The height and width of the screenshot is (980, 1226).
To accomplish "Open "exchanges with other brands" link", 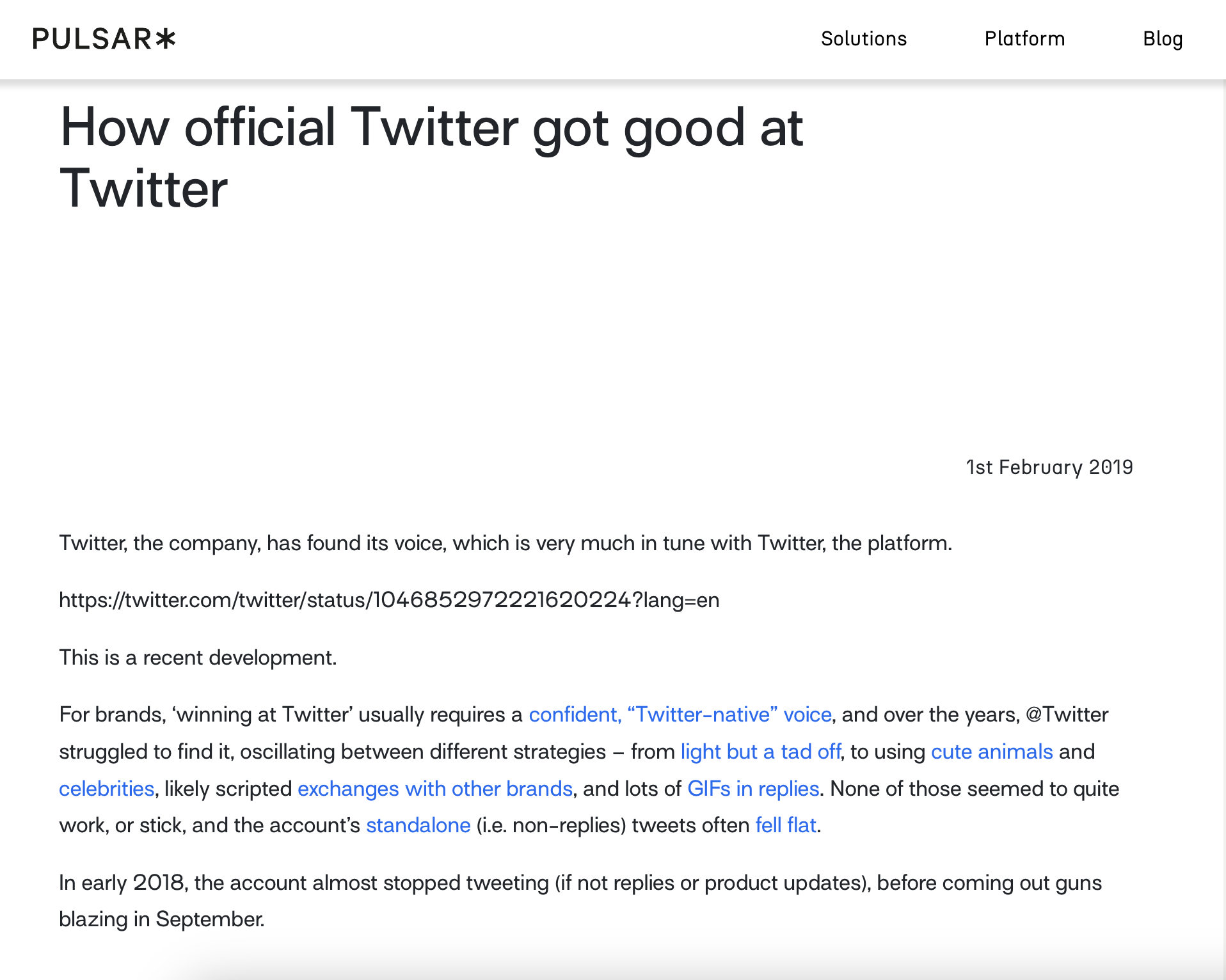I will pyautogui.click(x=434, y=789).
